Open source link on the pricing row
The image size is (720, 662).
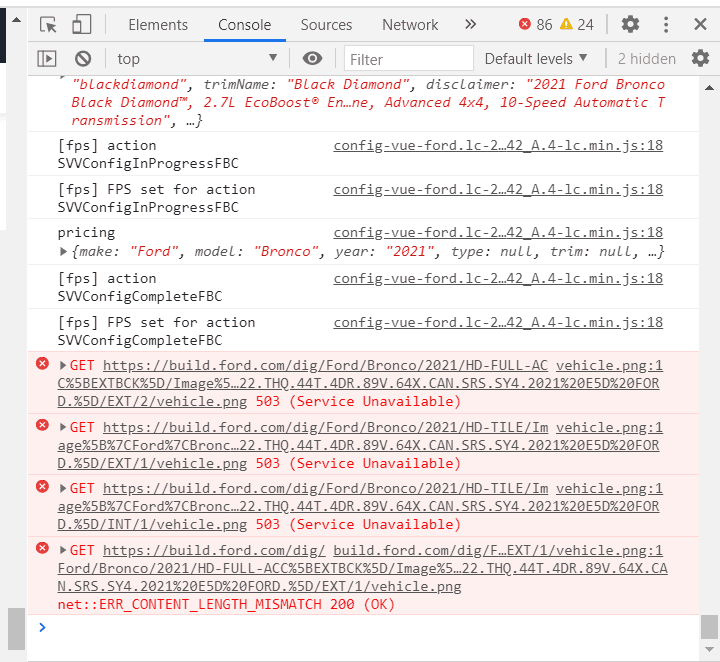tap(498, 233)
